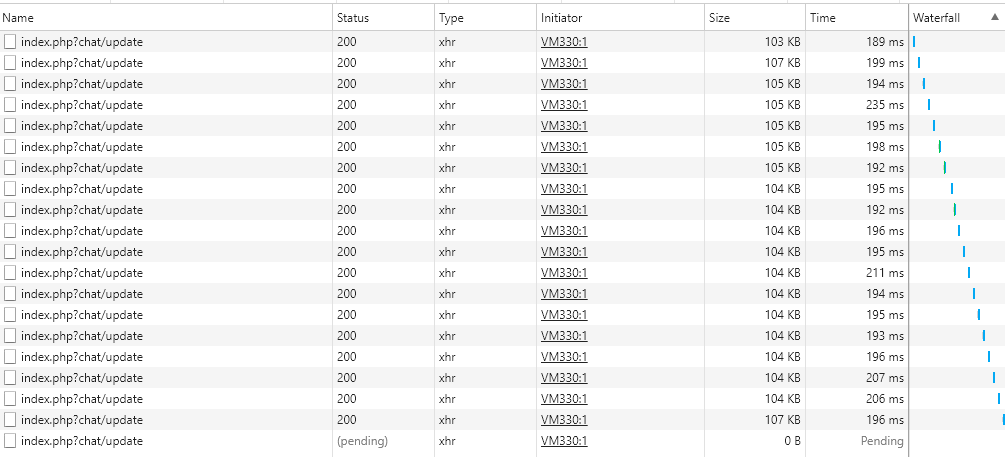Click the file icon of the 206 ms request
The width and height of the screenshot is (1005, 457).
tap(10, 399)
